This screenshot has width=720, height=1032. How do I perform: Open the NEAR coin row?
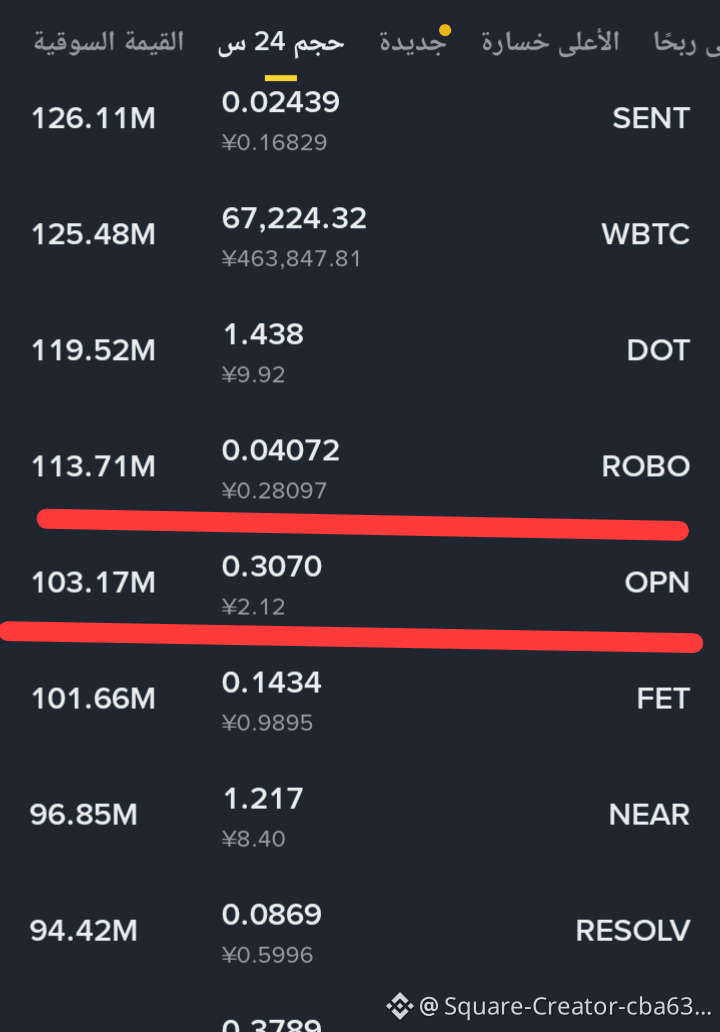tap(360, 815)
